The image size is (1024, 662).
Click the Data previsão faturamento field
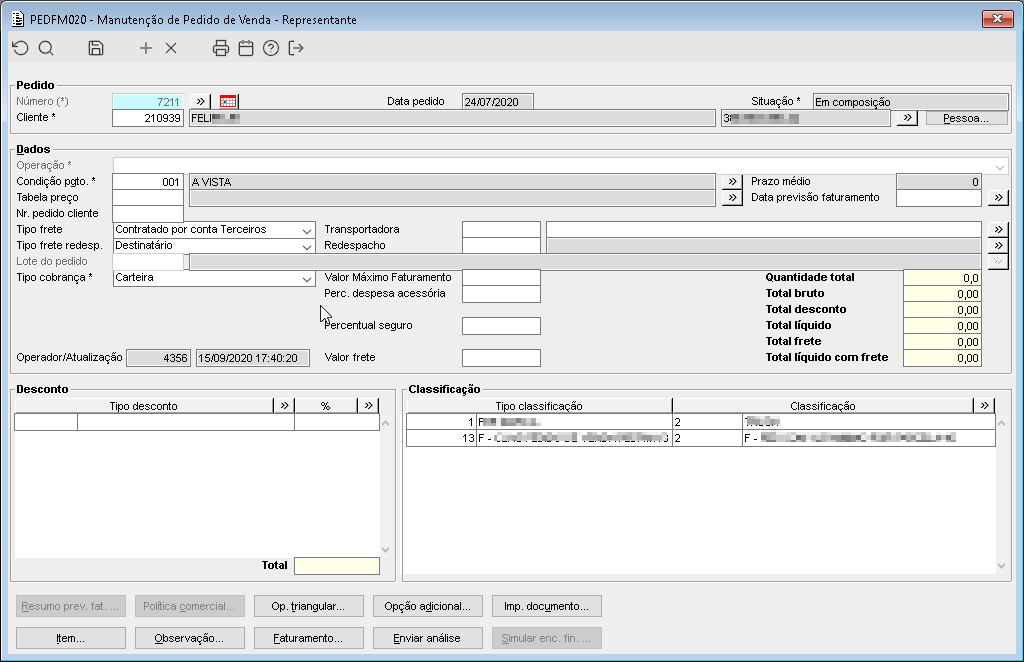(x=939, y=198)
